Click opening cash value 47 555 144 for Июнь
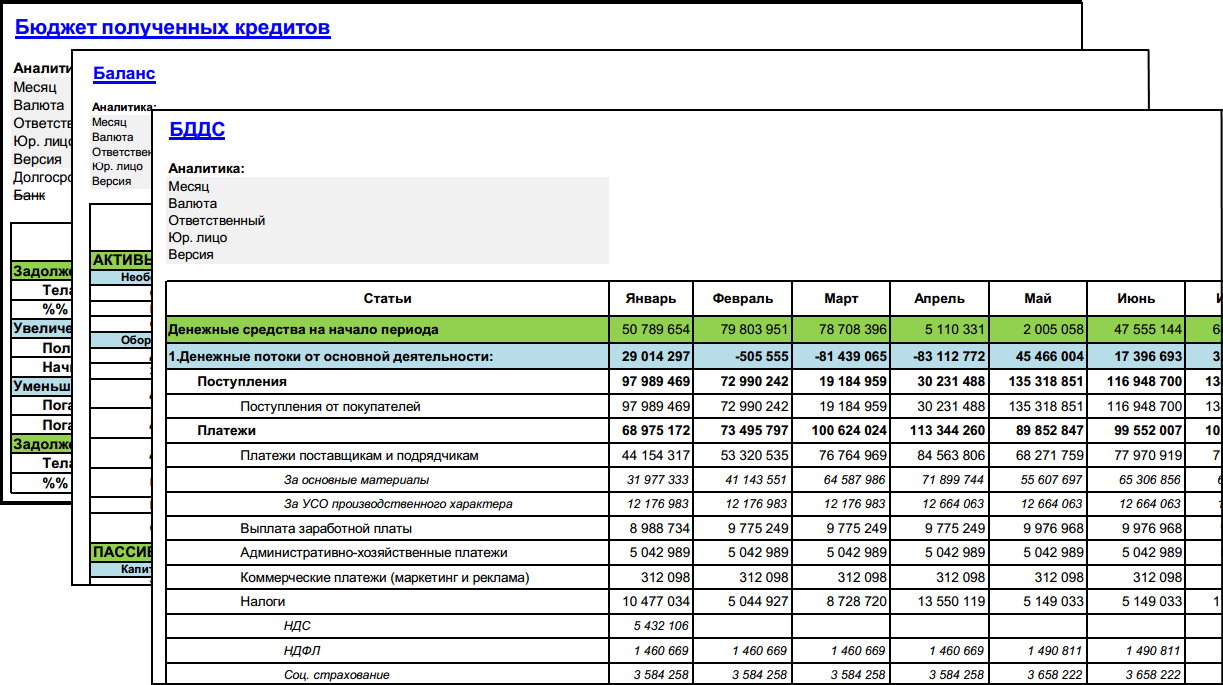The image size is (1223, 685). click(x=1149, y=329)
